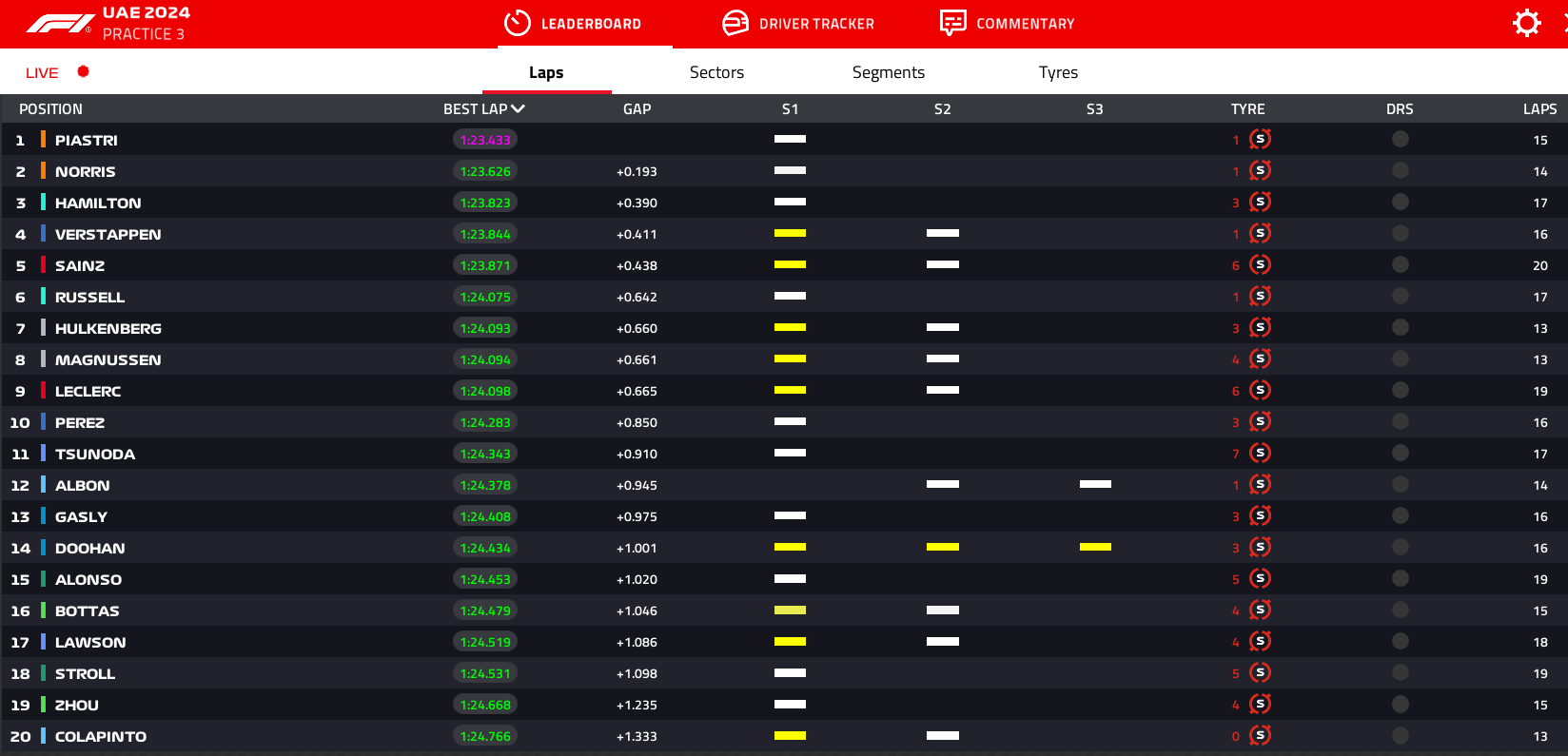
Task: Click the GAP column header
Action: coord(637,108)
